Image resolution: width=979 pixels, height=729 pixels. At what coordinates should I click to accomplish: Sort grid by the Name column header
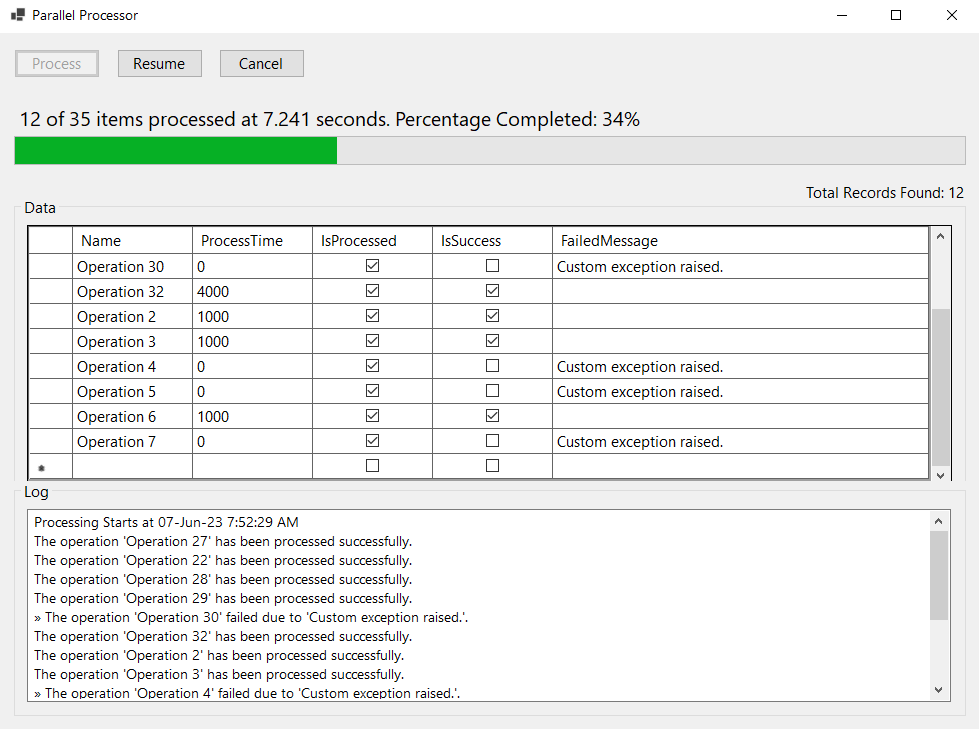point(132,241)
